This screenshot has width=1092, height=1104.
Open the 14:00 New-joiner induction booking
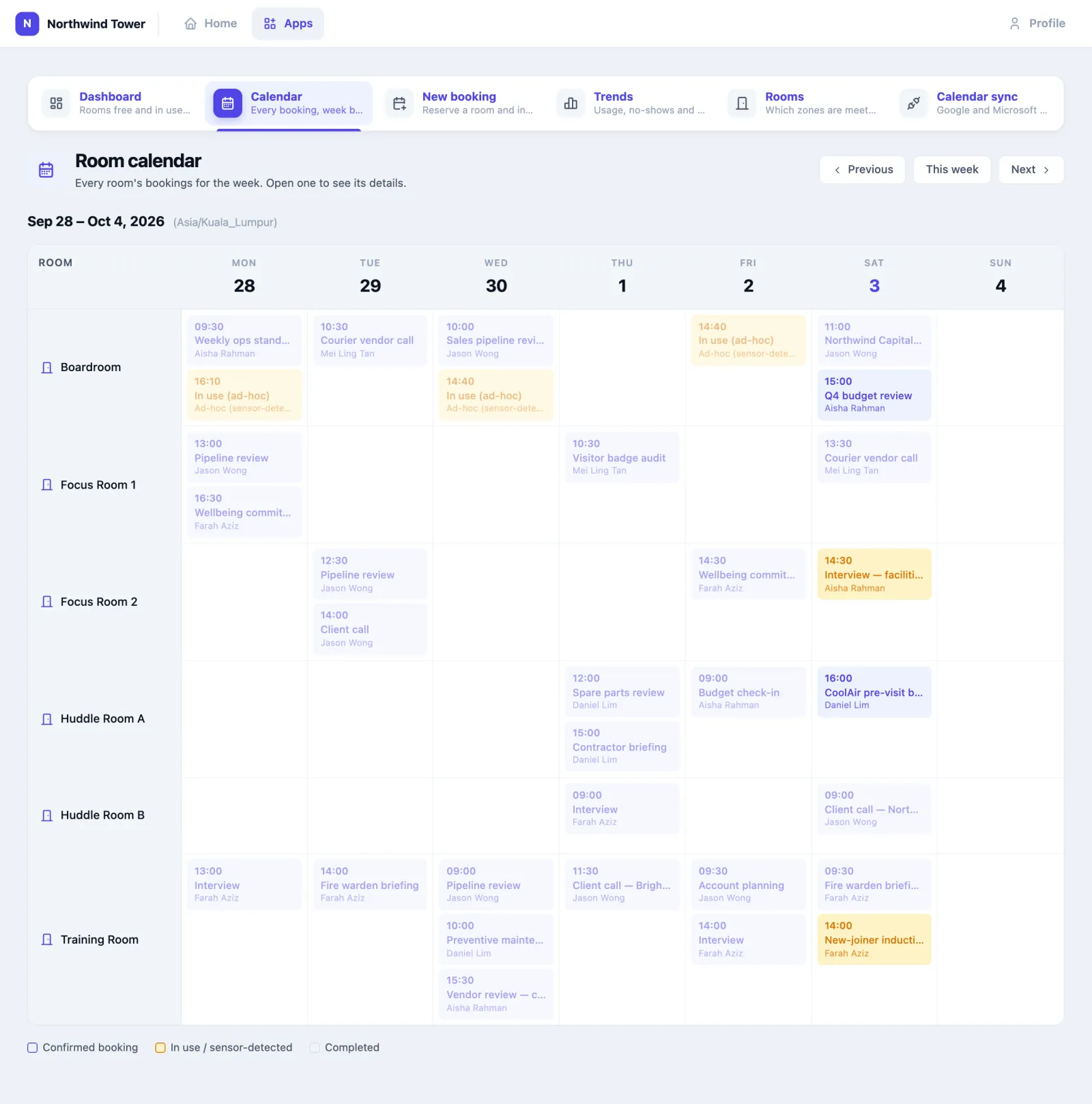pos(874,939)
